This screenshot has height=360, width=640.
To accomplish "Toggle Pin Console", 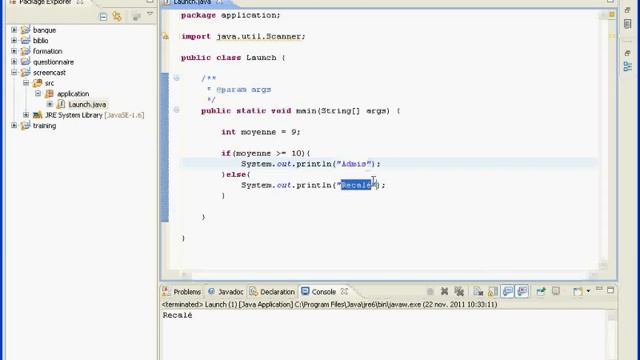I will click(541, 291).
